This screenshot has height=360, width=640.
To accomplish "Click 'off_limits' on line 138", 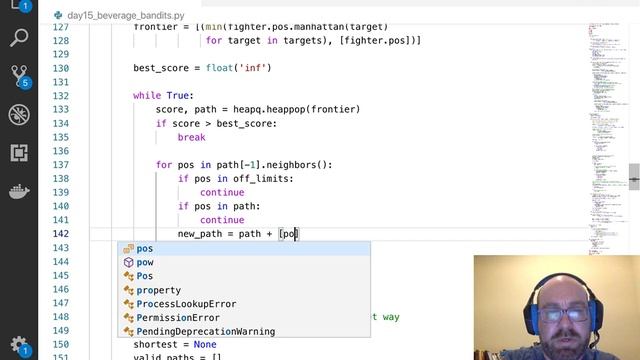I will tap(261, 179).
